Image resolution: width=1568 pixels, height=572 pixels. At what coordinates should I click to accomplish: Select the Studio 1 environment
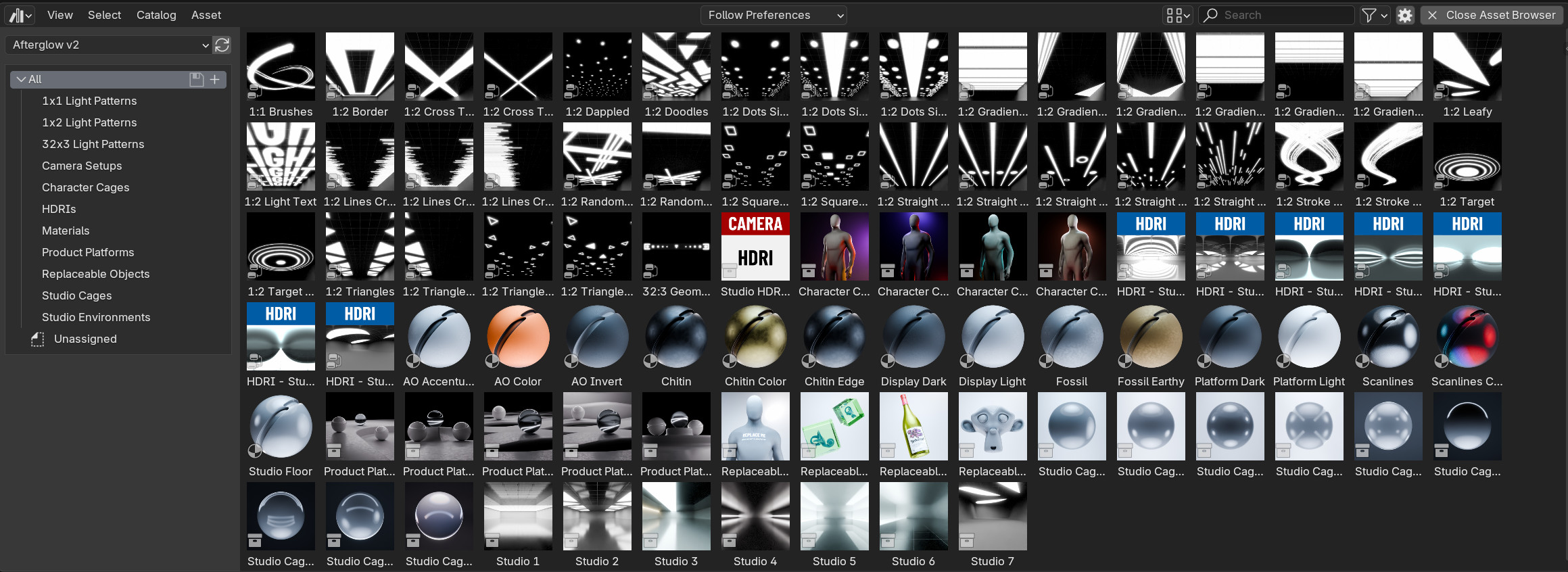click(x=518, y=525)
